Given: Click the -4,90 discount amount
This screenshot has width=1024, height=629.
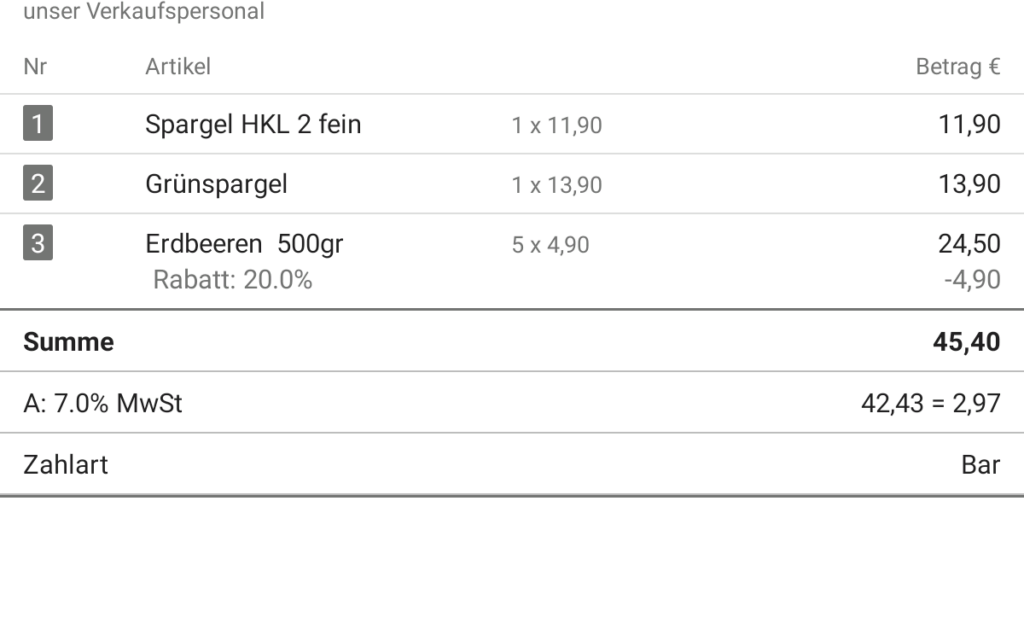Looking at the screenshot, I should pyautogui.click(x=971, y=280).
